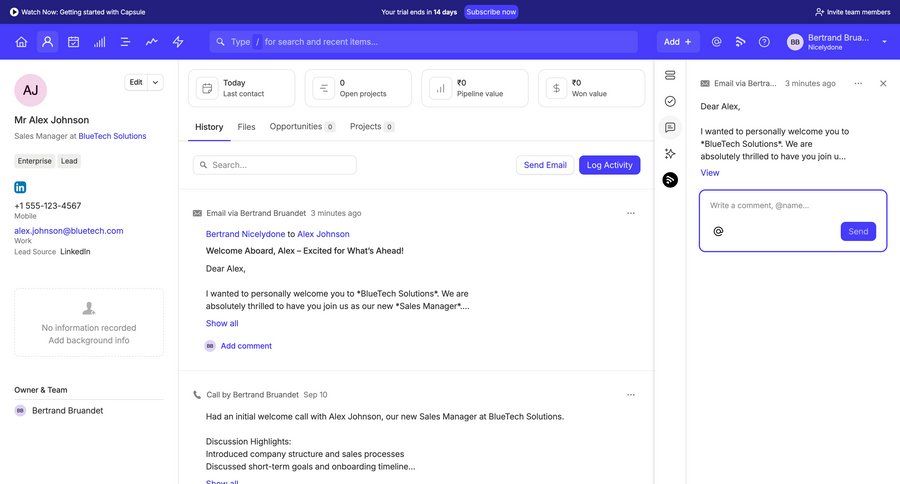Screen dimensions: 900x484
Task: Open the Bertrand Nicelydone sender link
Action: click(x=245, y=234)
